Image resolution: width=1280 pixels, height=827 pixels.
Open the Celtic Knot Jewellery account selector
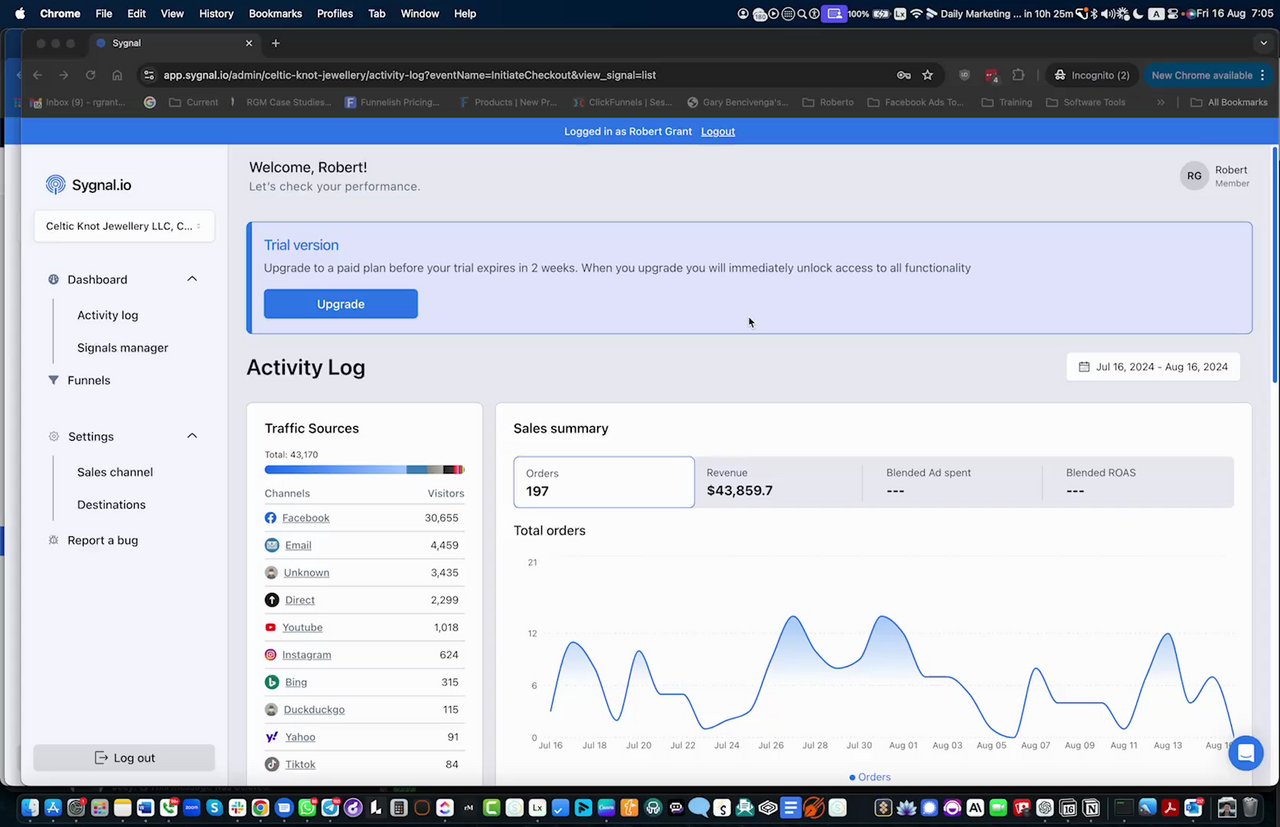tap(124, 226)
